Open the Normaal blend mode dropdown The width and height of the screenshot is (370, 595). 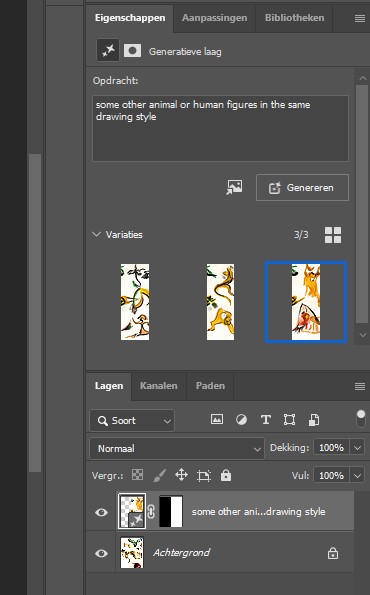click(x=177, y=449)
